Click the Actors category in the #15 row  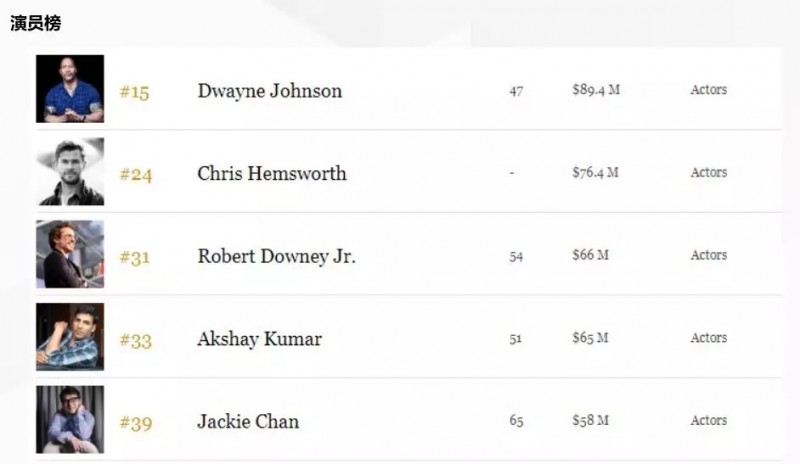(708, 90)
